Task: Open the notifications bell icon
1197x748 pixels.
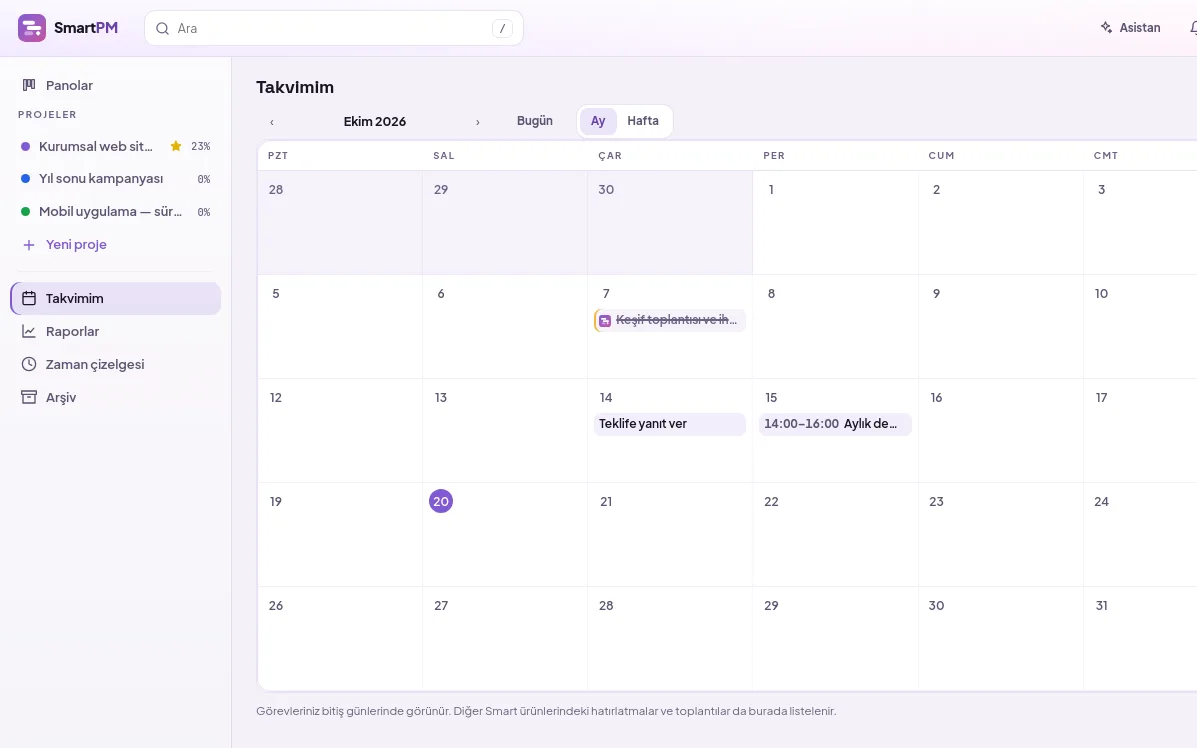Action: tap(1193, 27)
